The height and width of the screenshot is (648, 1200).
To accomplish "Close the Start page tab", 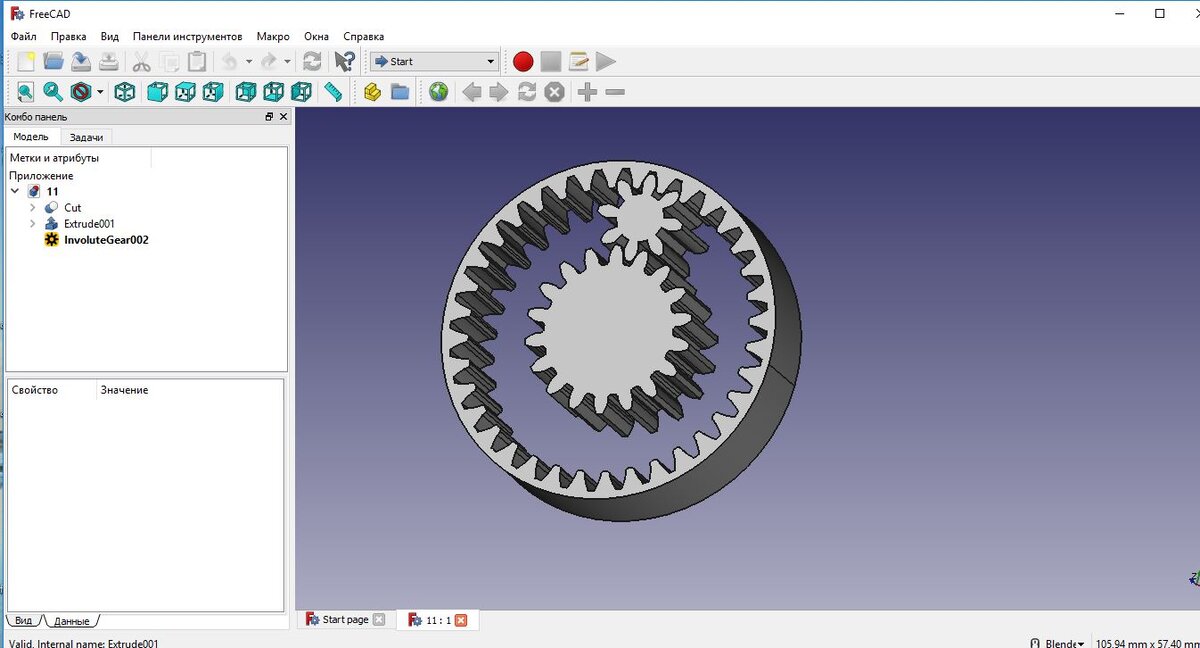I will [378, 620].
